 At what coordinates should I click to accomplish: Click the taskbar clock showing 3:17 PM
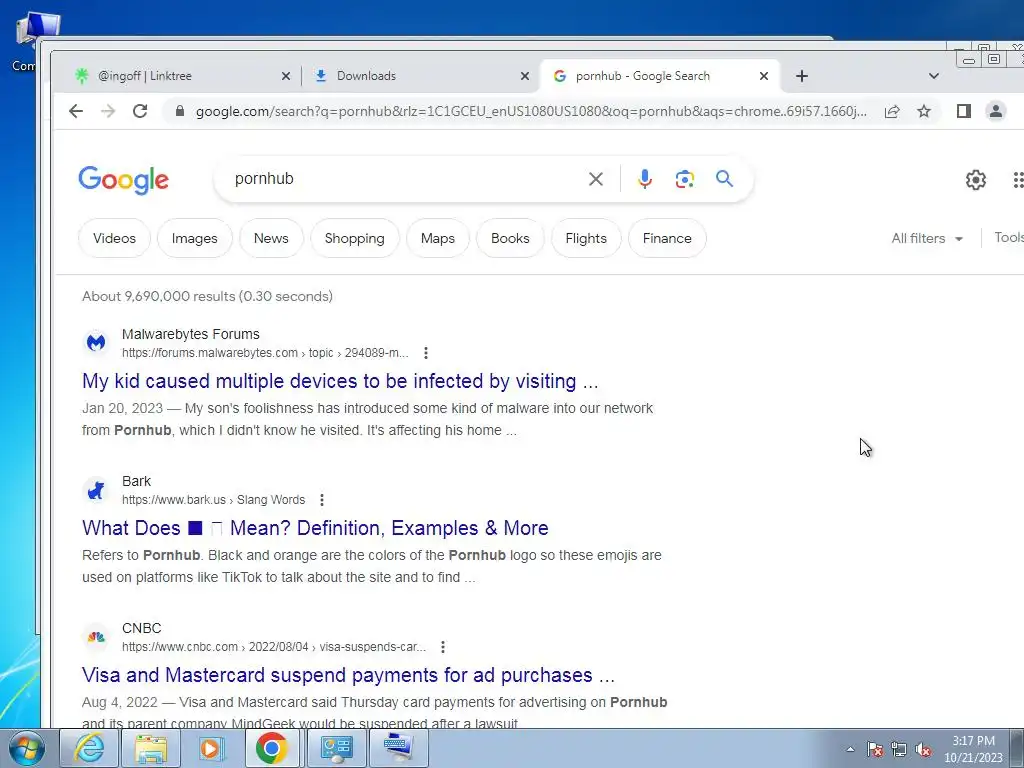(x=973, y=749)
